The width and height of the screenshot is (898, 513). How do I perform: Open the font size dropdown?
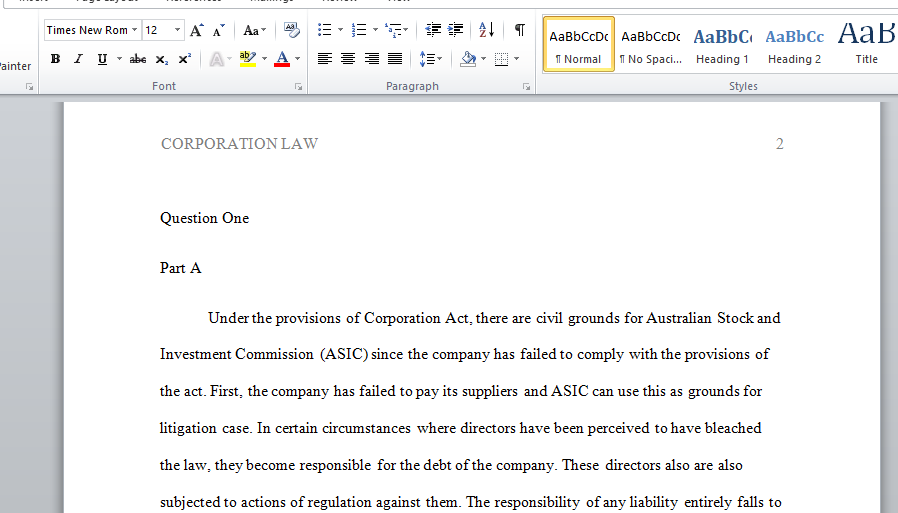178,30
